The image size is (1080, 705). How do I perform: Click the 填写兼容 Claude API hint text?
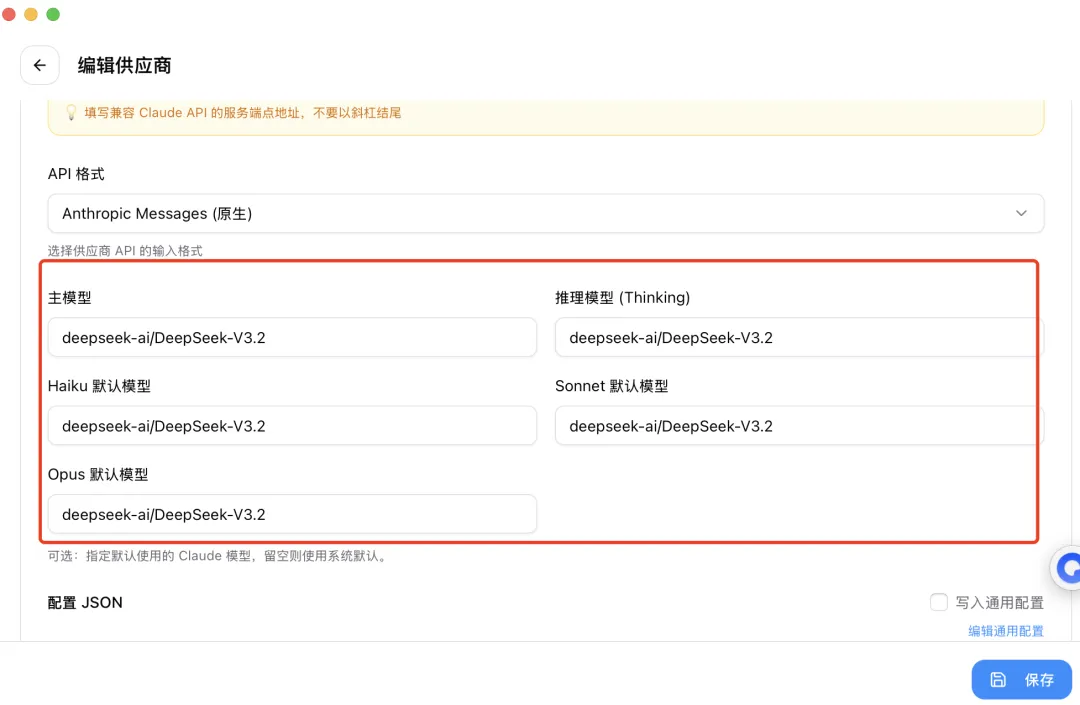click(242, 112)
